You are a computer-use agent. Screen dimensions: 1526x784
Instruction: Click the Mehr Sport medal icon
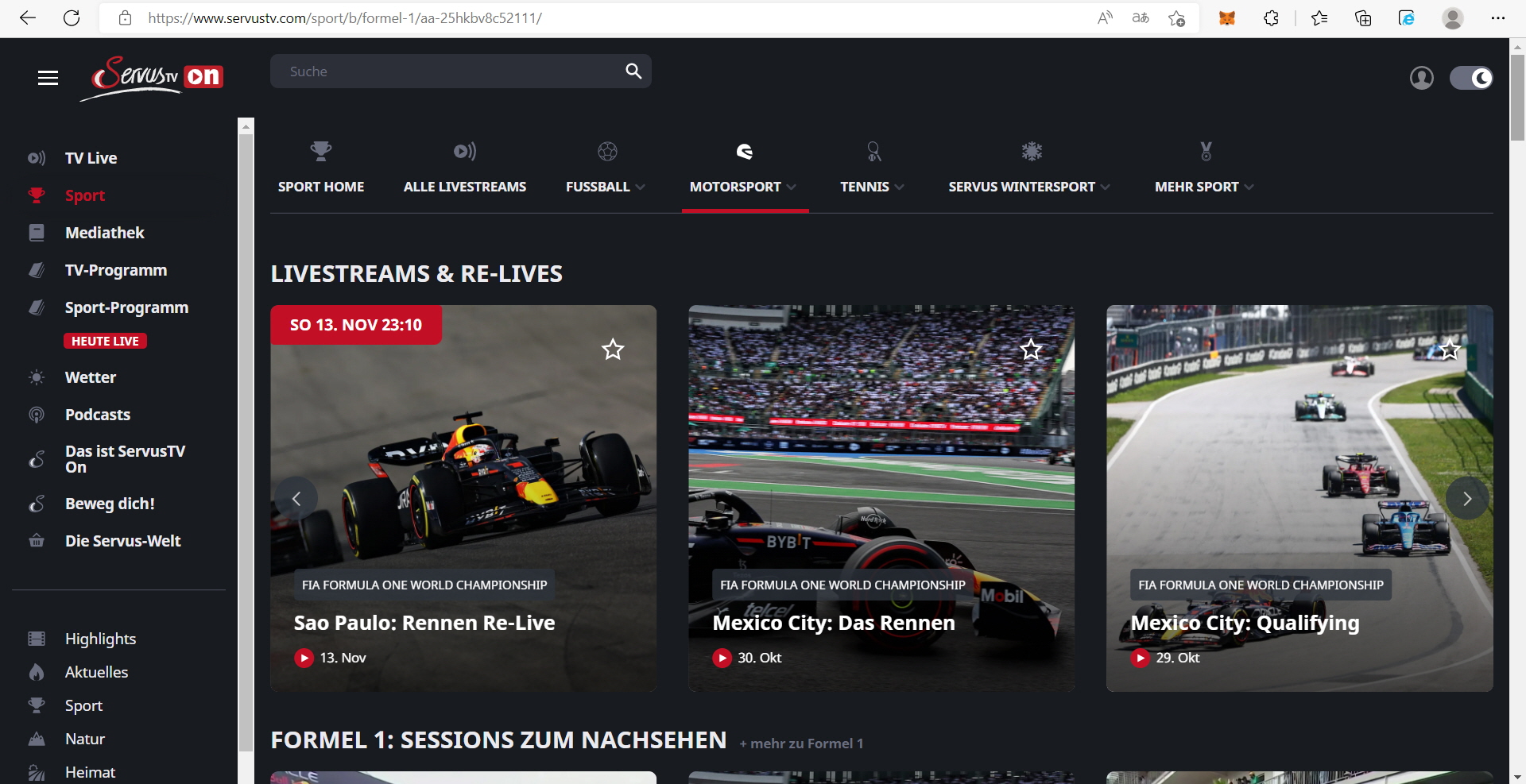[1206, 151]
